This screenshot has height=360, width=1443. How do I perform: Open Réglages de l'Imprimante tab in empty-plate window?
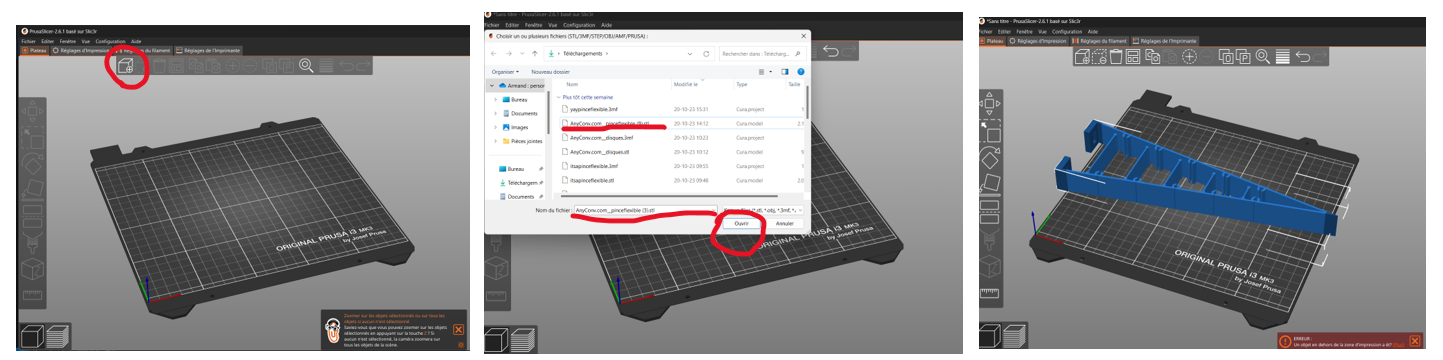(207, 50)
